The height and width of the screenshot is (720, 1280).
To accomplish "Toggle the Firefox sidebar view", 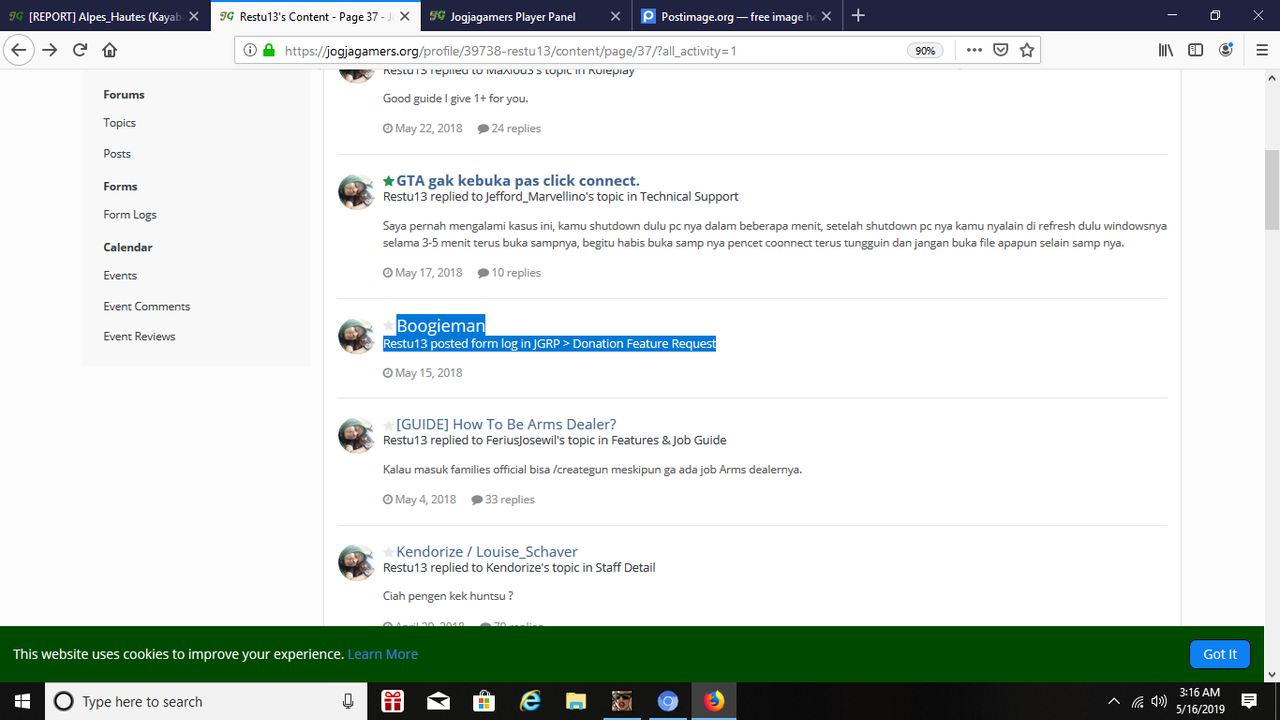I will [x=1195, y=50].
